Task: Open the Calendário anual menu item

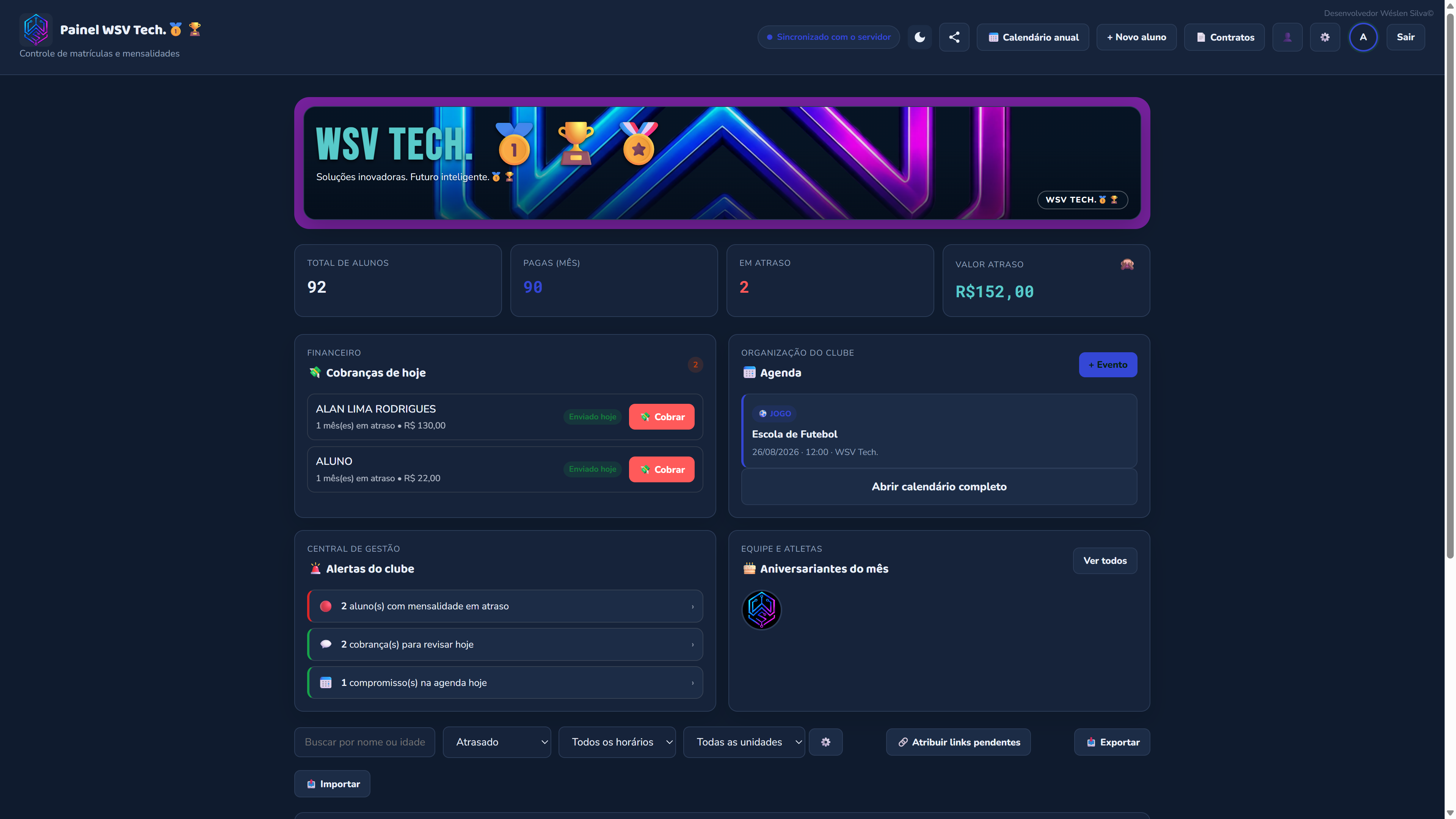Action: click(1033, 37)
